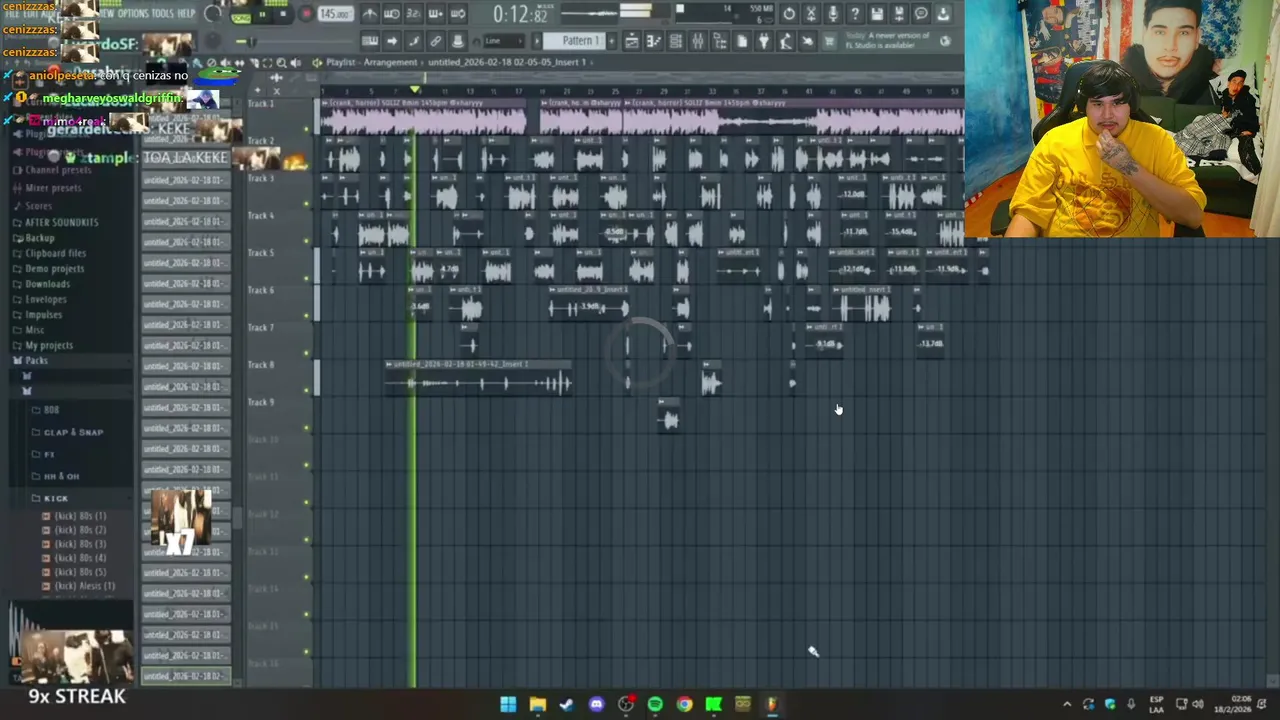
Task: Open the audio editor scissors icon
Action: click(811, 13)
